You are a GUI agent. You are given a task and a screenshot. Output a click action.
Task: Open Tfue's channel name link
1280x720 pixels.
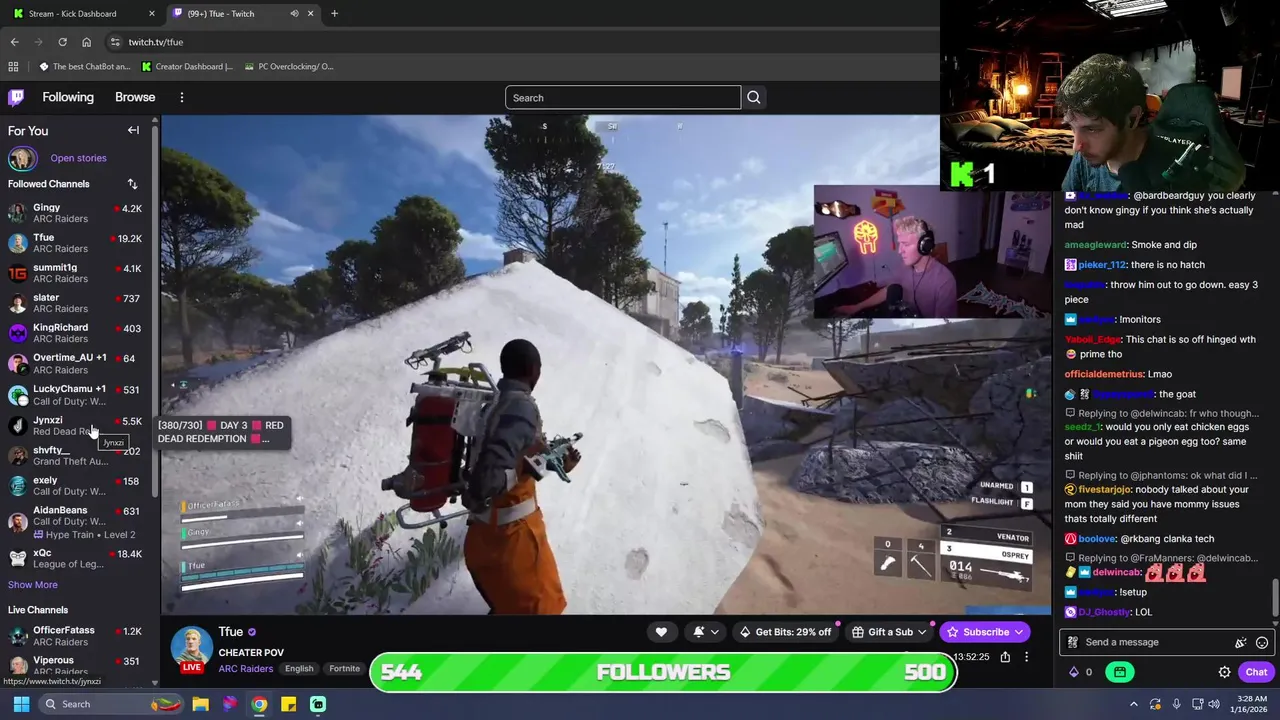pyautogui.click(x=231, y=632)
